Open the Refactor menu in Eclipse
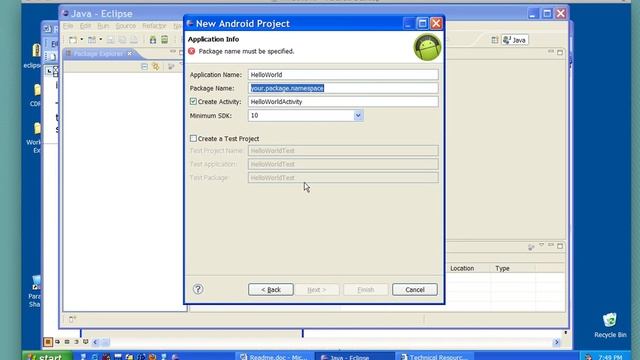Screen dimensions: 640x360 click(x=154, y=26)
